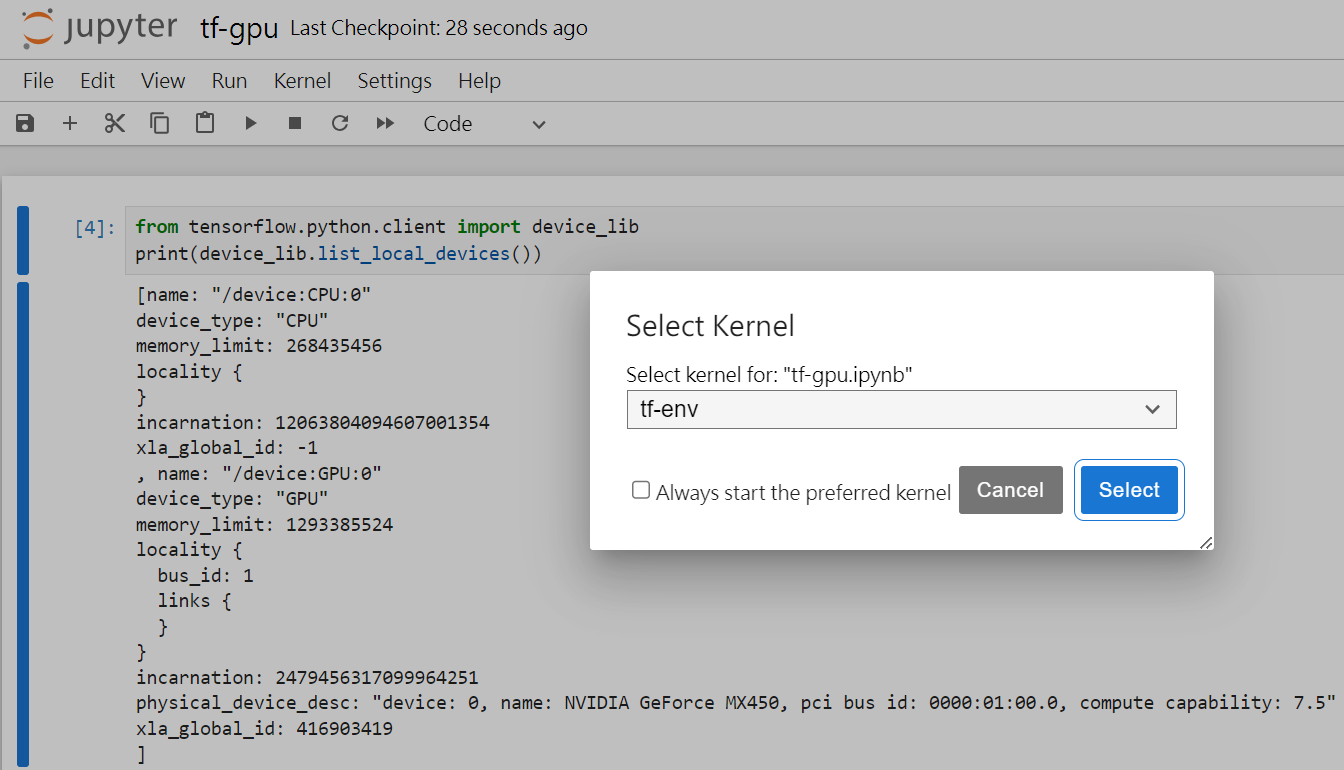Open the Run menu
1344x770 pixels.
pyautogui.click(x=229, y=81)
